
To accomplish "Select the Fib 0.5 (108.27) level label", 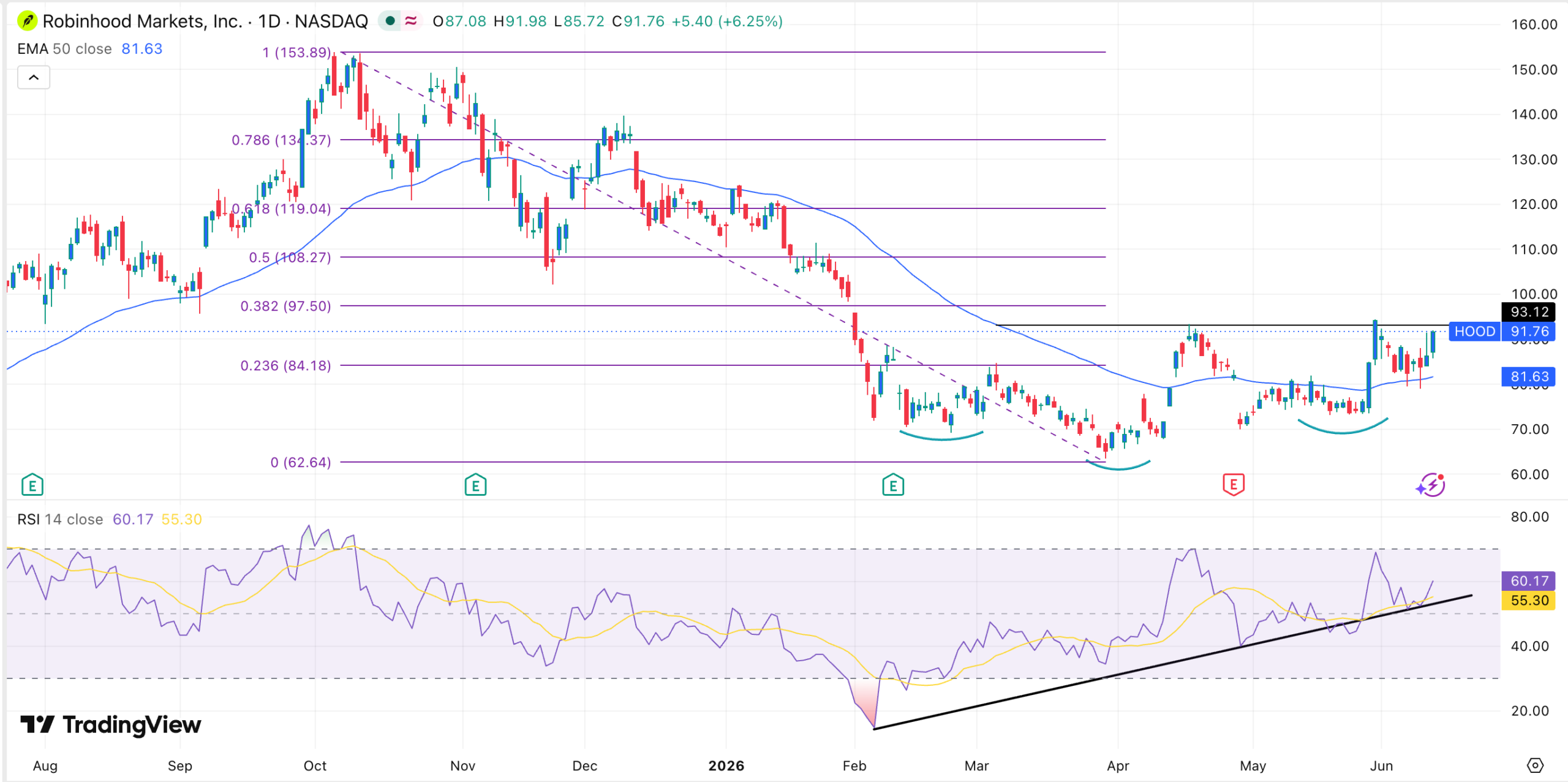I will [x=290, y=257].
